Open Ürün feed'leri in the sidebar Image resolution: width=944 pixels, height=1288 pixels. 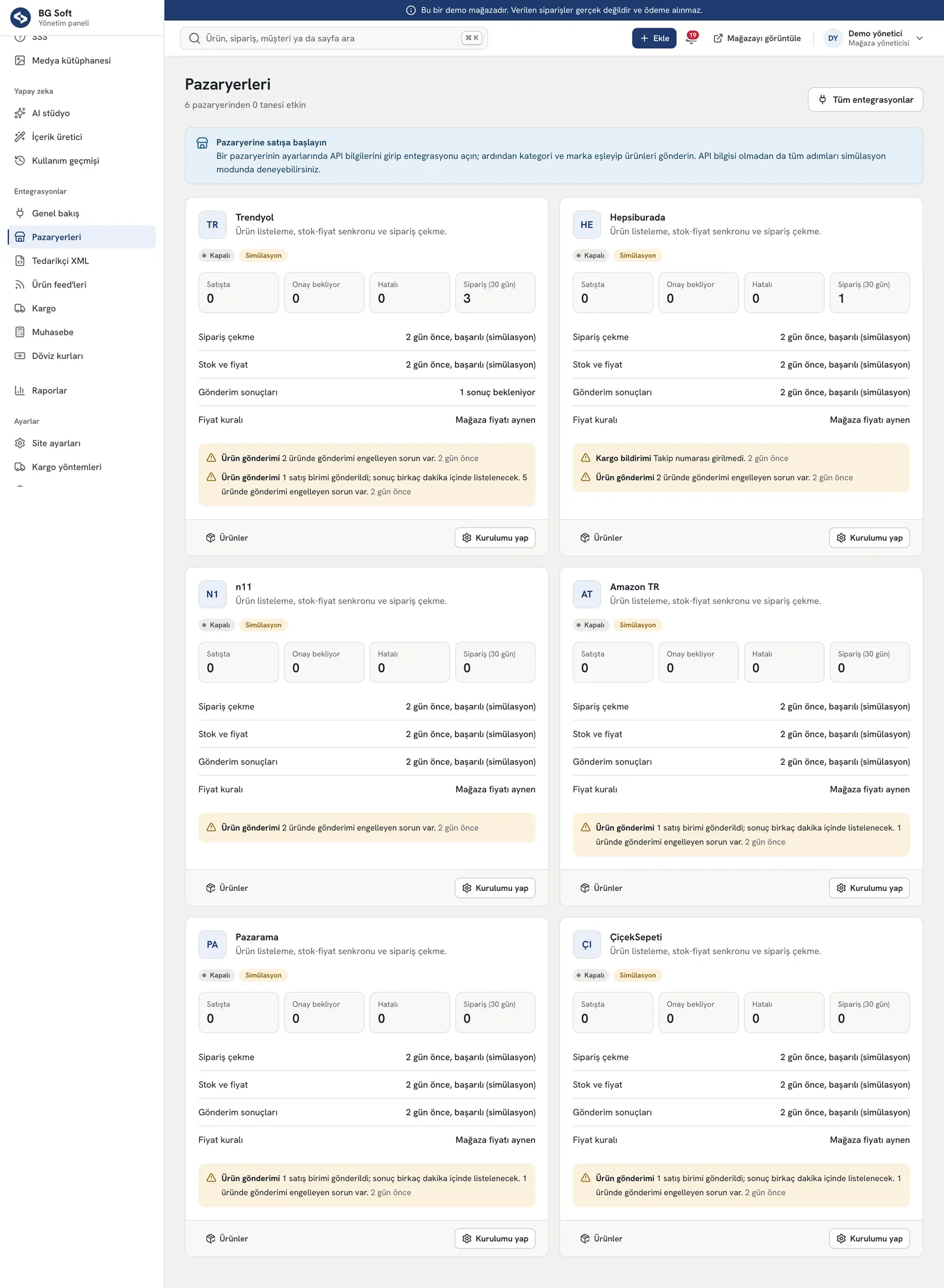pyautogui.click(x=81, y=284)
